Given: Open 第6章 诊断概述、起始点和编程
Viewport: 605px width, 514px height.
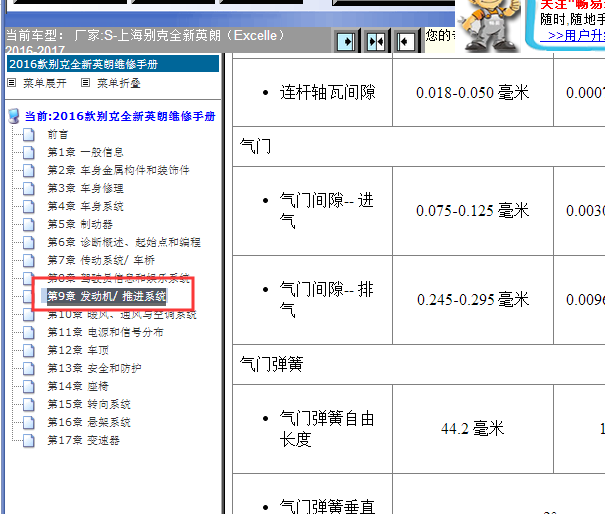Looking at the screenshot, I should point(124,242).
